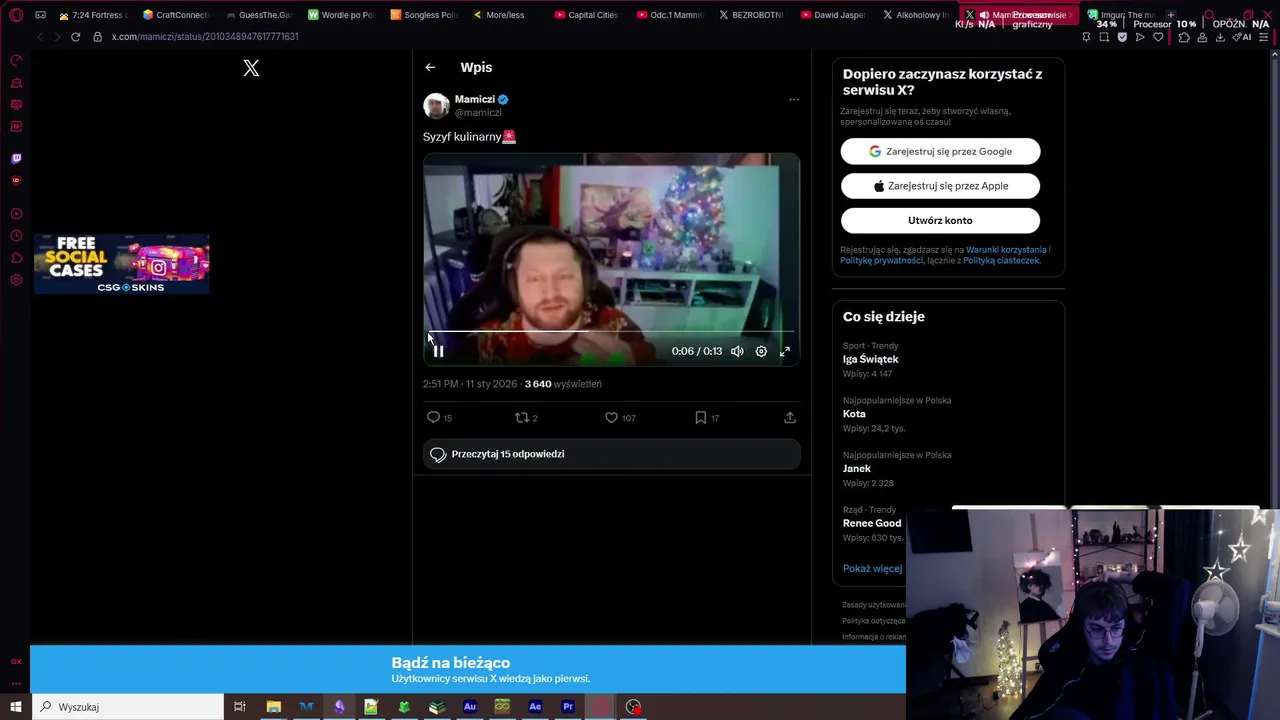Open Adobe Premiere Pro from the taskbar
This screenshot has height=720, width=1280.
(568, 707)
